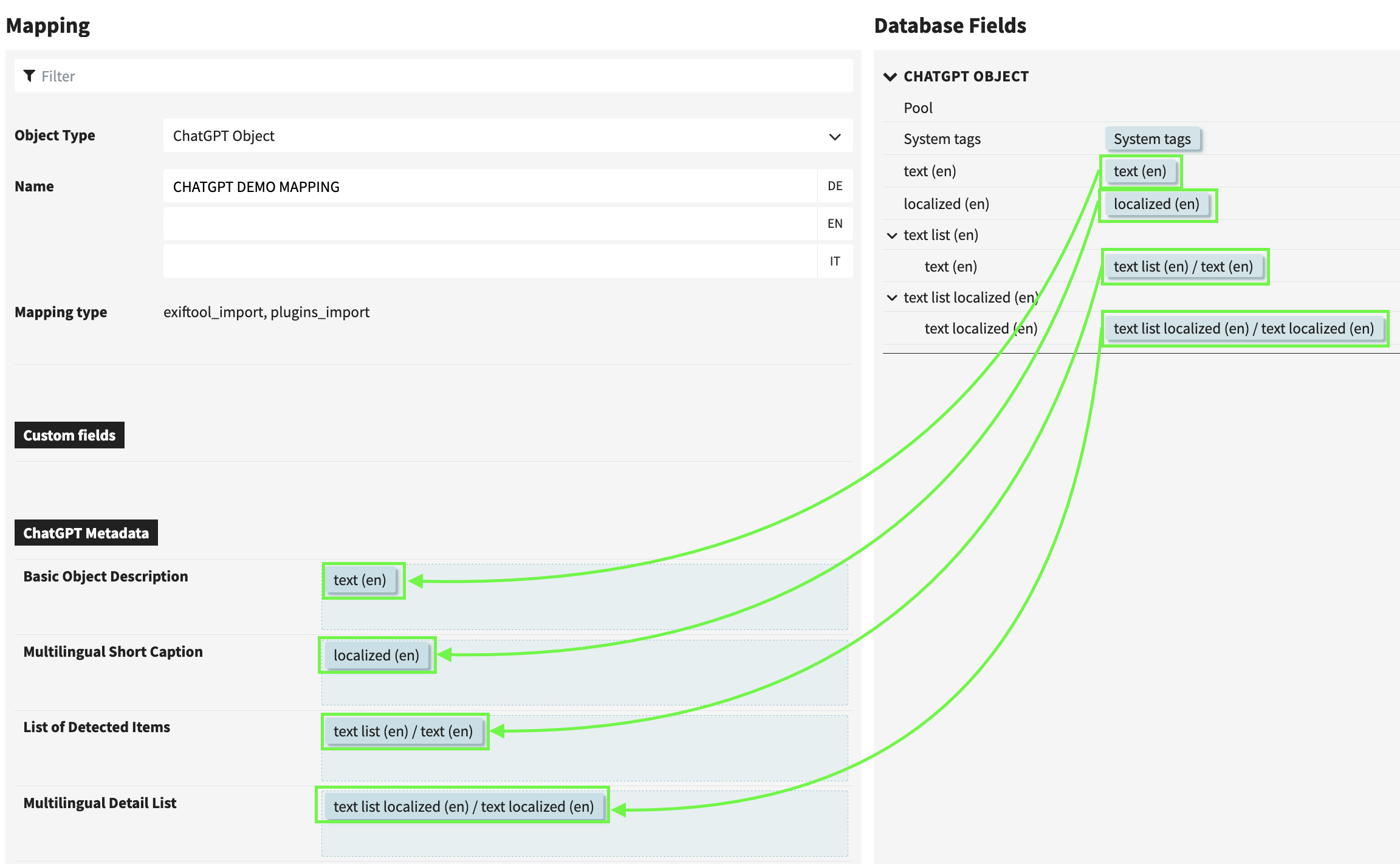
Task: Collapse the text list (en) tree item
Action: pyautogui.click(x=891, y=235)
